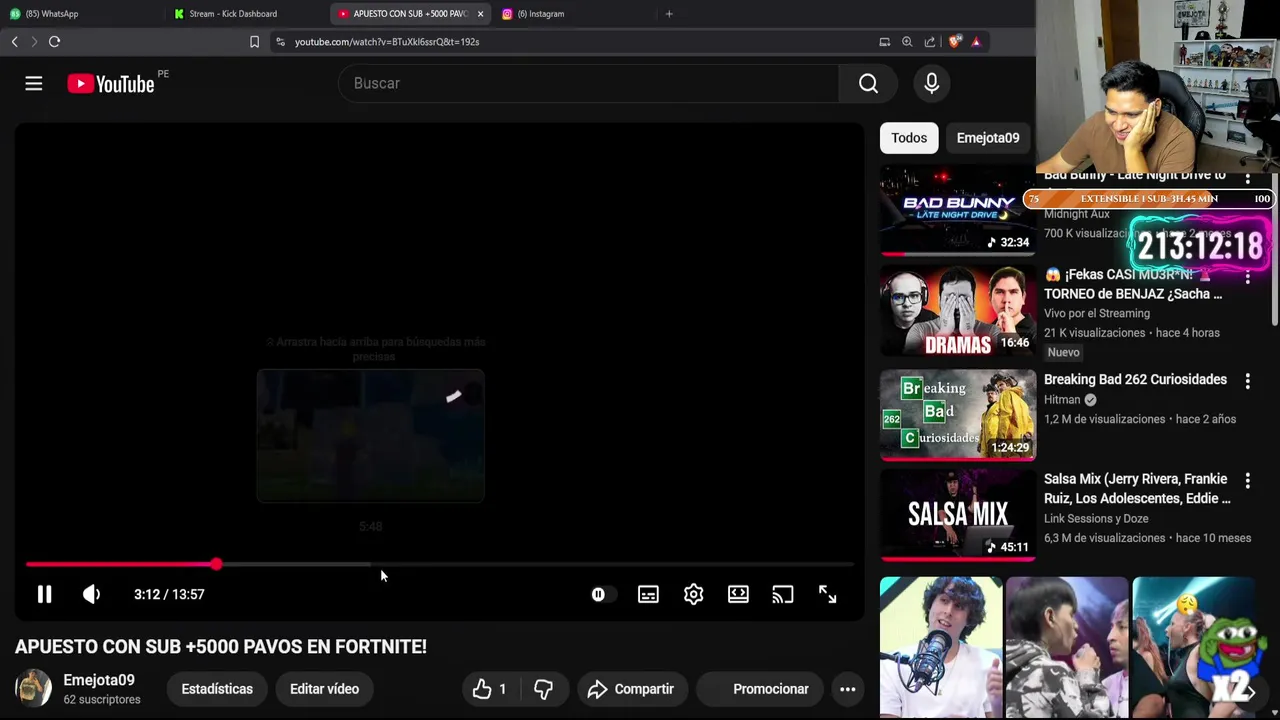Click the 62 suscriptores text
Viewport: 1280px width, 720px height.
[102, 700]
